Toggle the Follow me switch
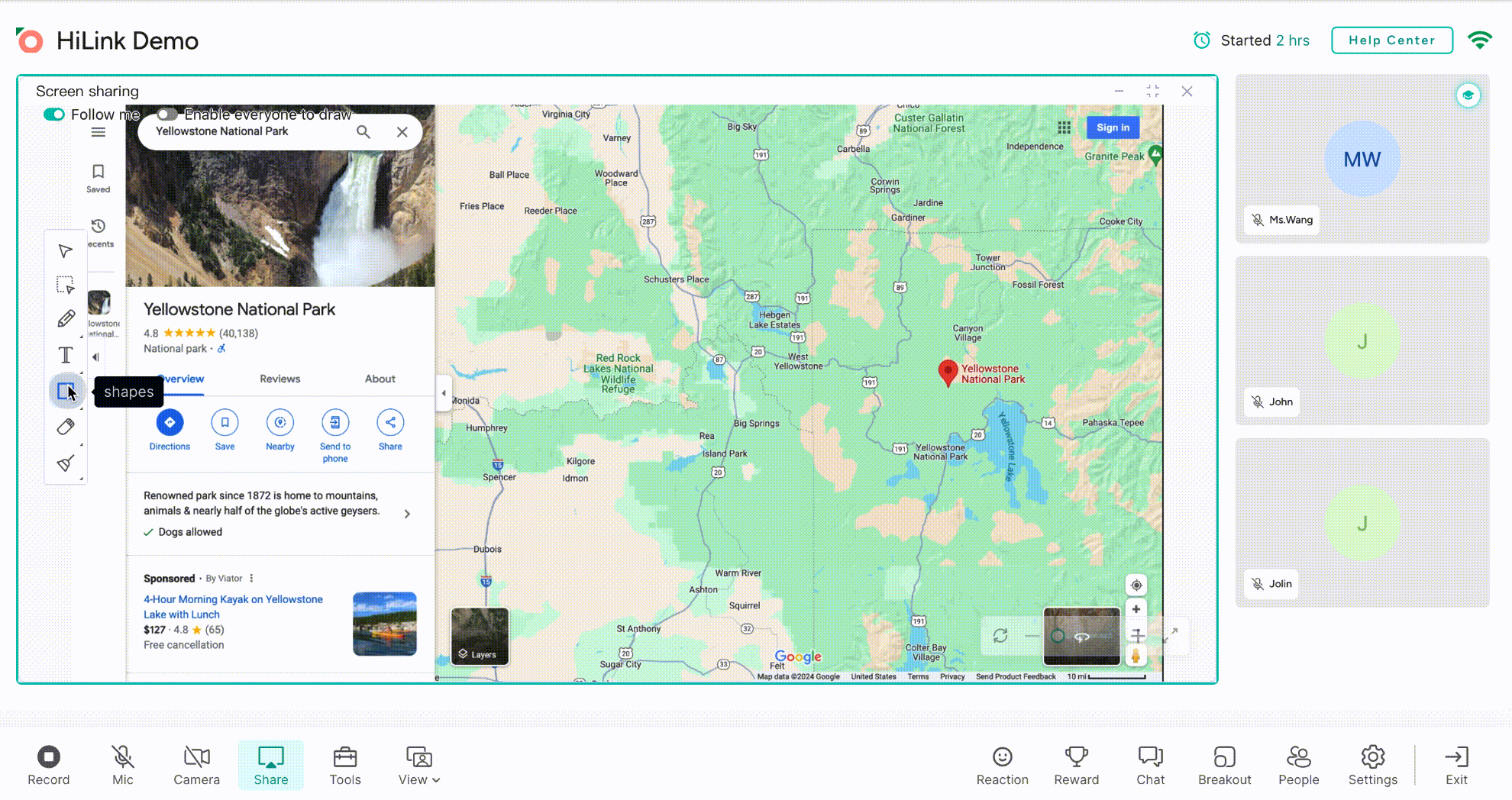 (54, 115)
